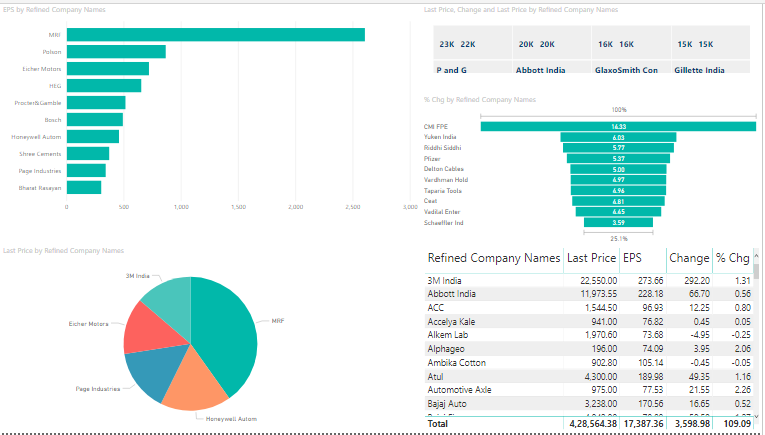Sort table by Last Price column header
The height and width of the screenshot is (435, 765).
click(x=590, y=258)
